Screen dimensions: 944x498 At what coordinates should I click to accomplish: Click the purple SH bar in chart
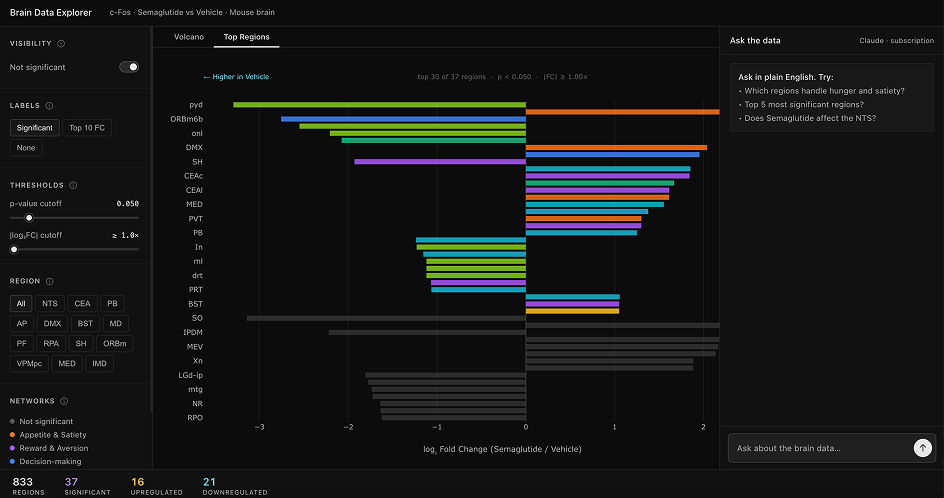[x=440, y=161]
